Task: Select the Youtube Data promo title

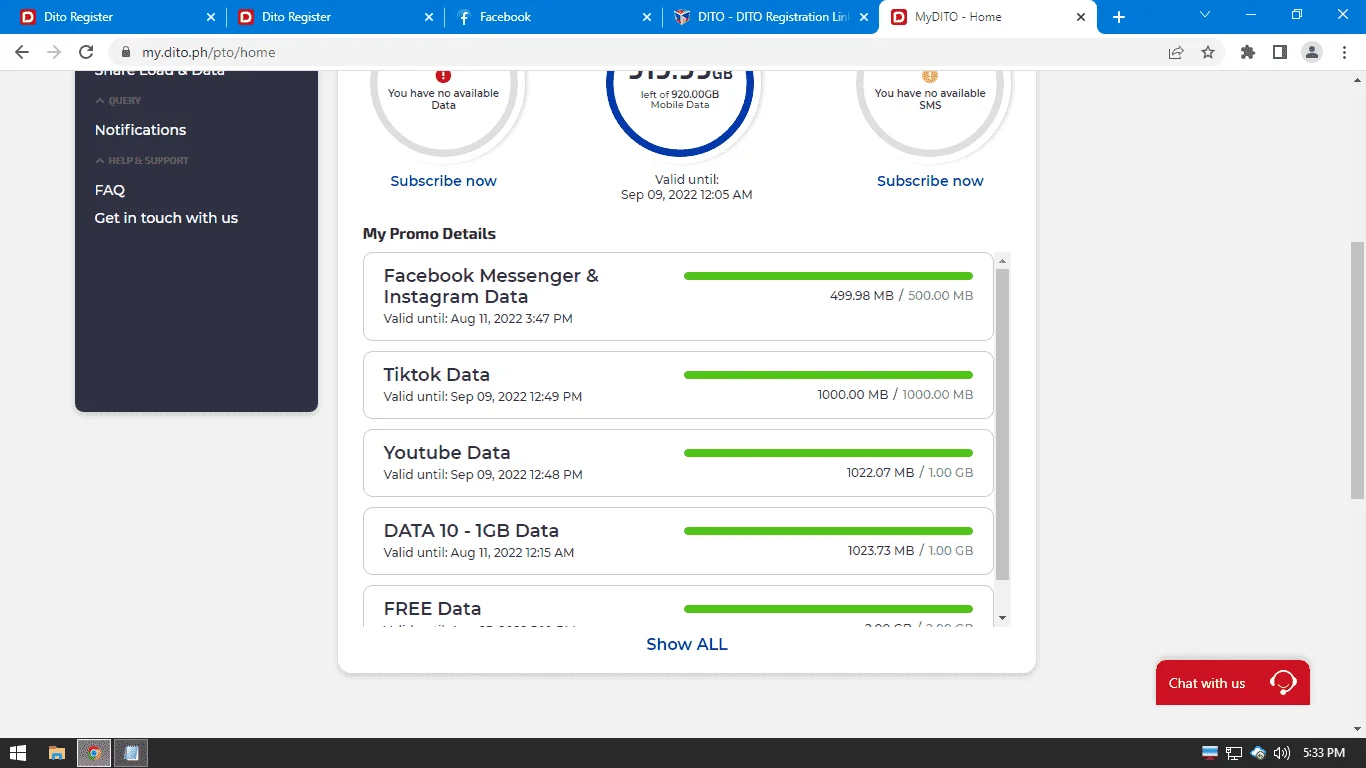Action: click(x=447, y=453)
